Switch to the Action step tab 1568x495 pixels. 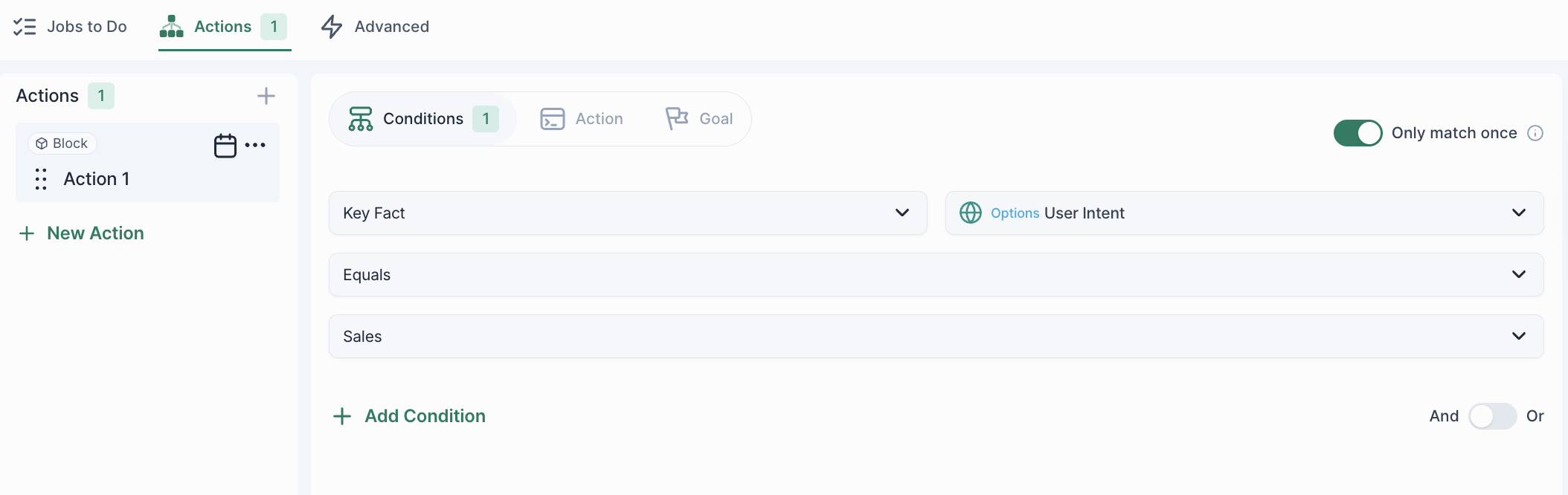click(x=582, y=119)
